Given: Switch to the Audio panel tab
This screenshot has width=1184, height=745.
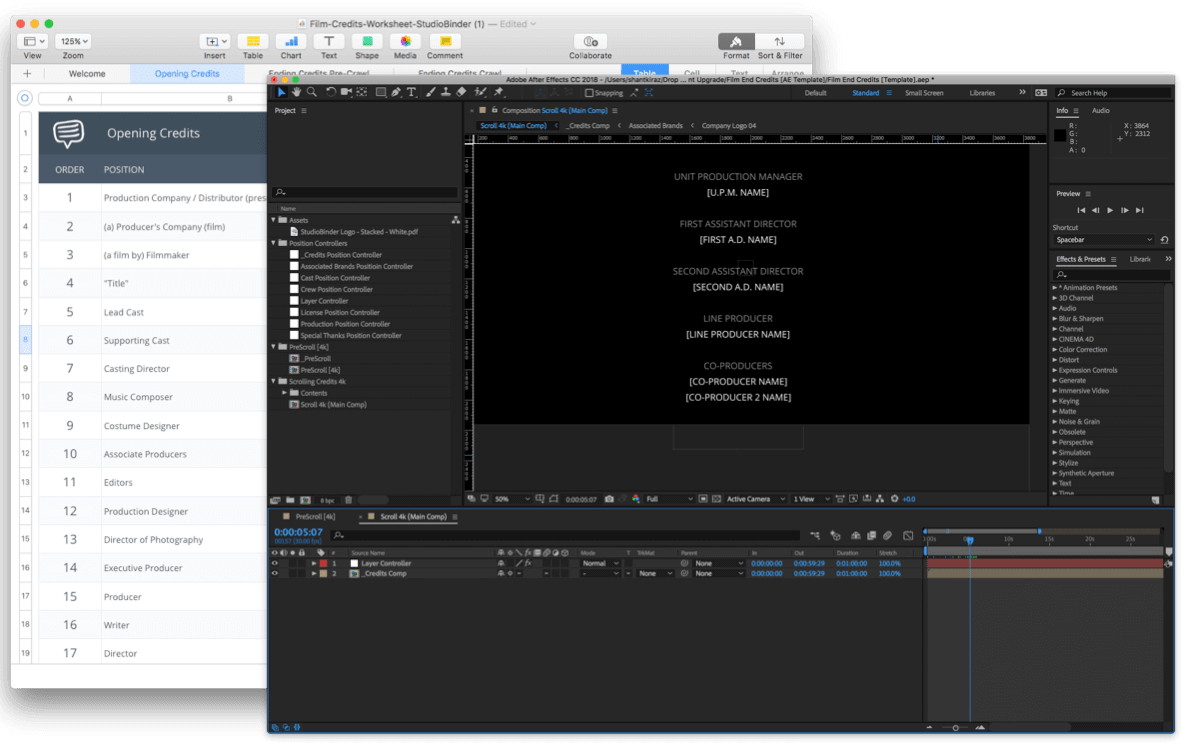Looking at the screenshot, I should pyautogui.click(x=1101, y=111).
